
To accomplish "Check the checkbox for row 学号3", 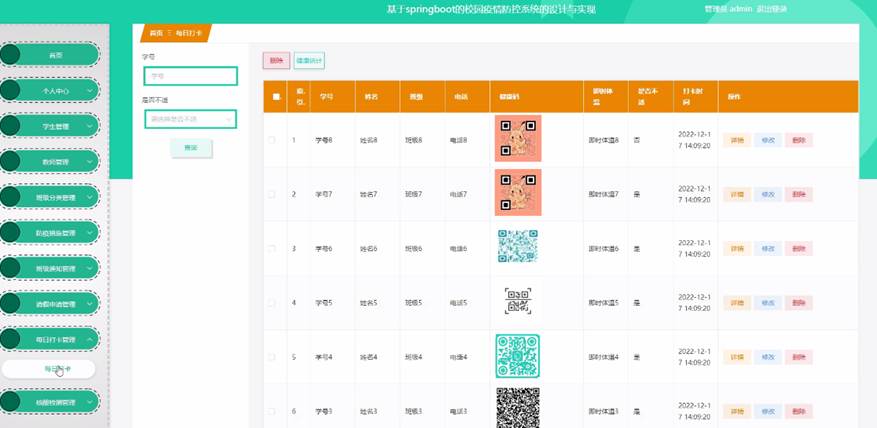I will pyautogui.click(x=272, y=411).
